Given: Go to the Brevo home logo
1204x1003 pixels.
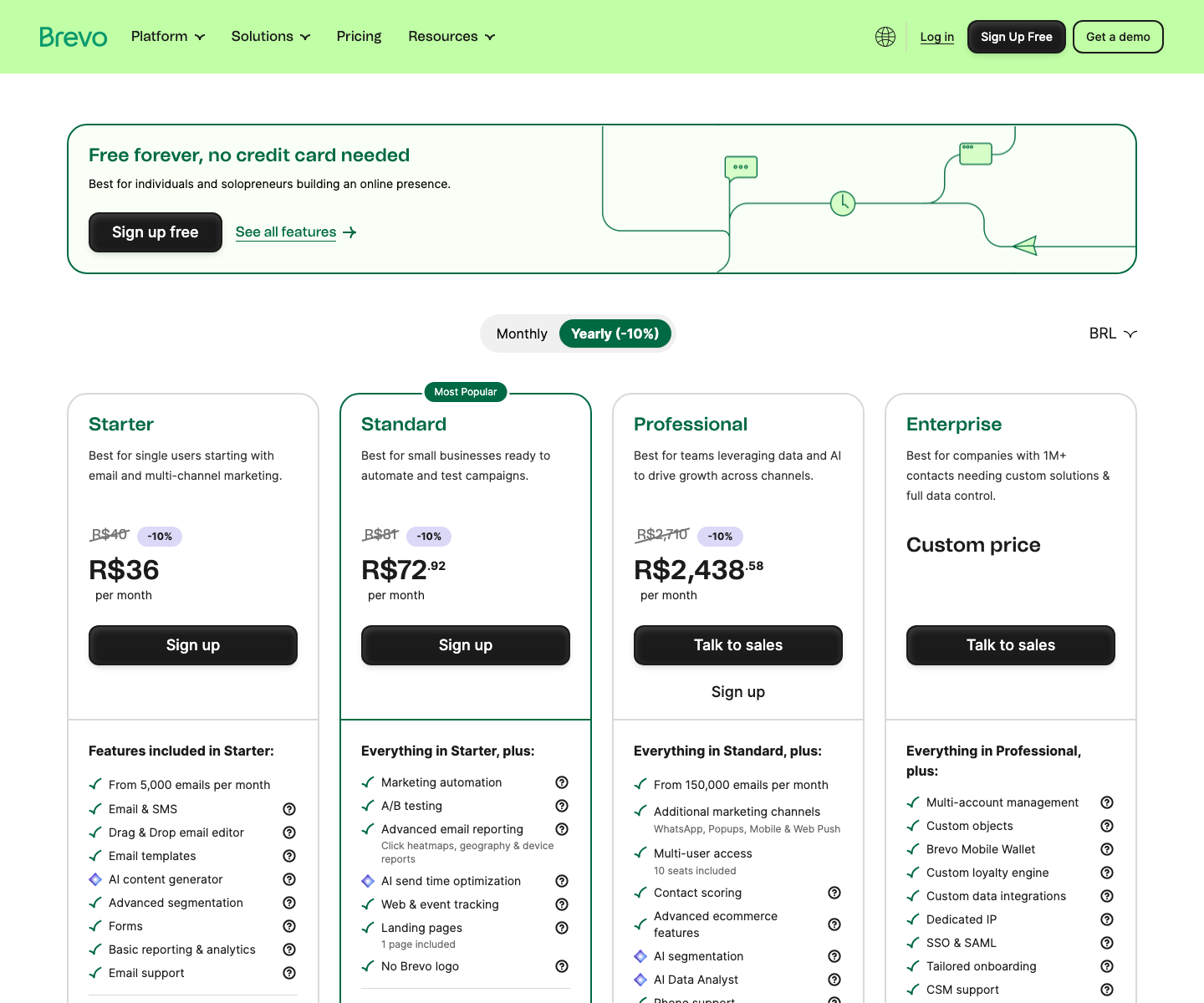Looking at the screenshot, I should 74,37.
